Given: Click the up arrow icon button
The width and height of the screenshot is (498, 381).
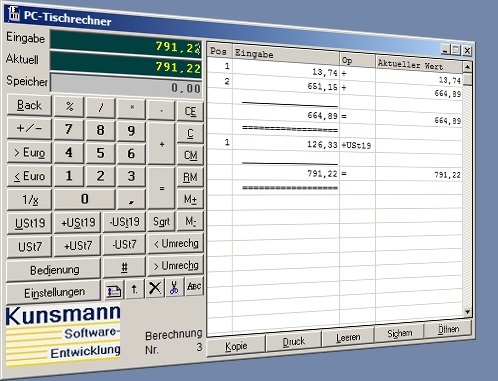Looking at the screenshot, I should (134, 289).
